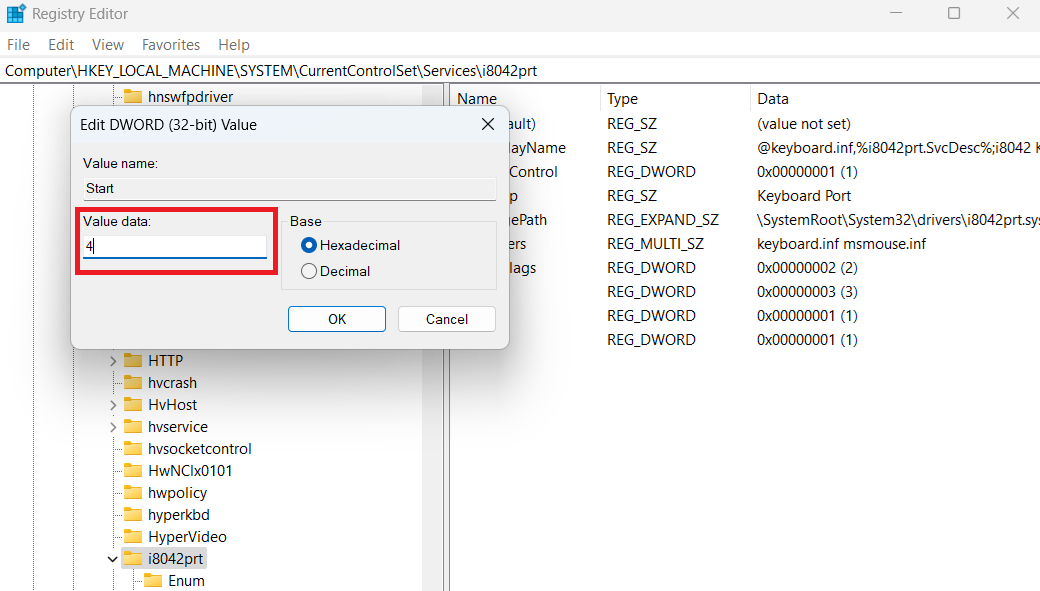The height and width of the screenshot is (591, 1040).
Task: Select the hwpolicy folder icon
Action: [x=133, y=492]
